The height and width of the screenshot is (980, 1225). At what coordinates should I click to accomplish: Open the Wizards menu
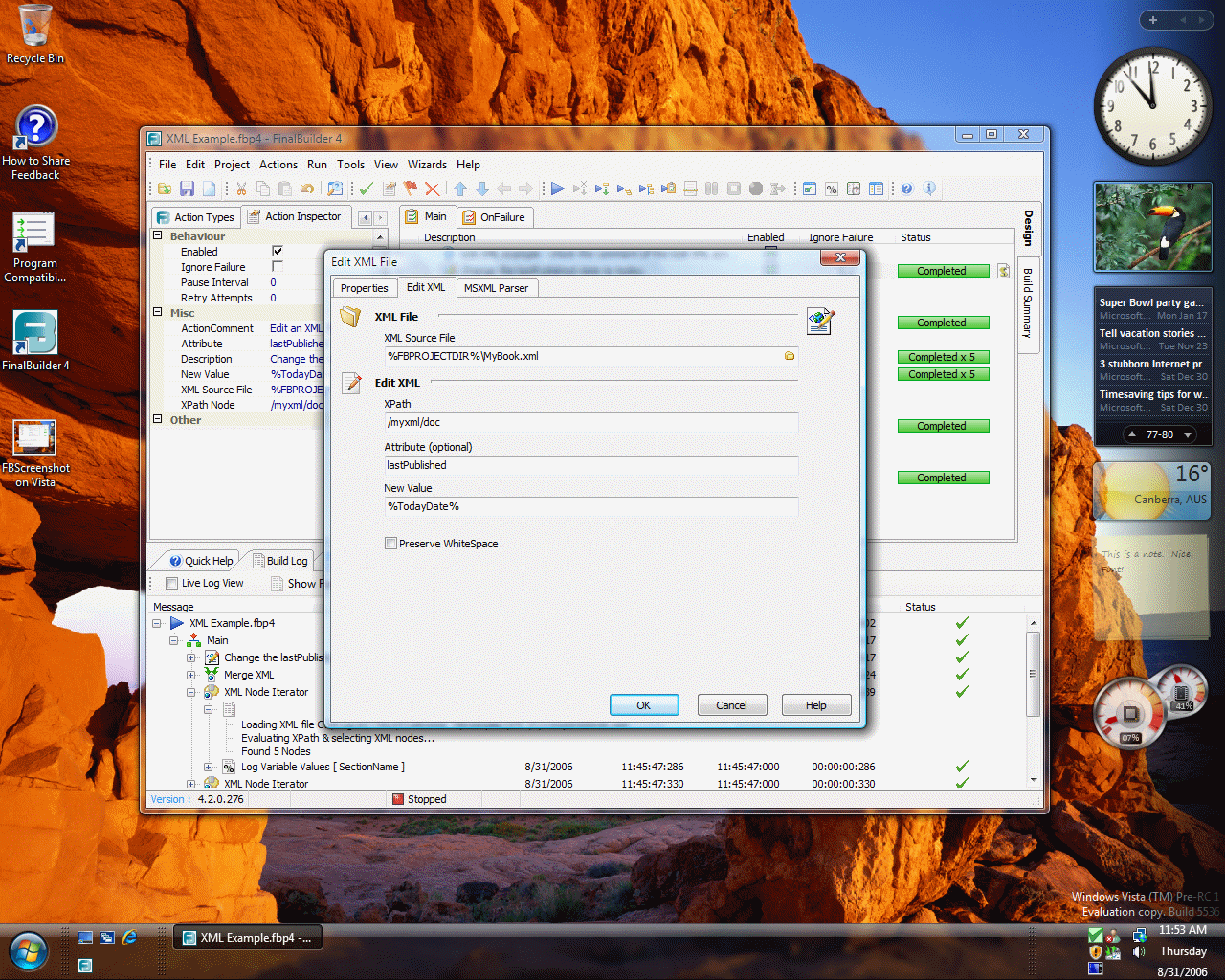click(427, 165)
